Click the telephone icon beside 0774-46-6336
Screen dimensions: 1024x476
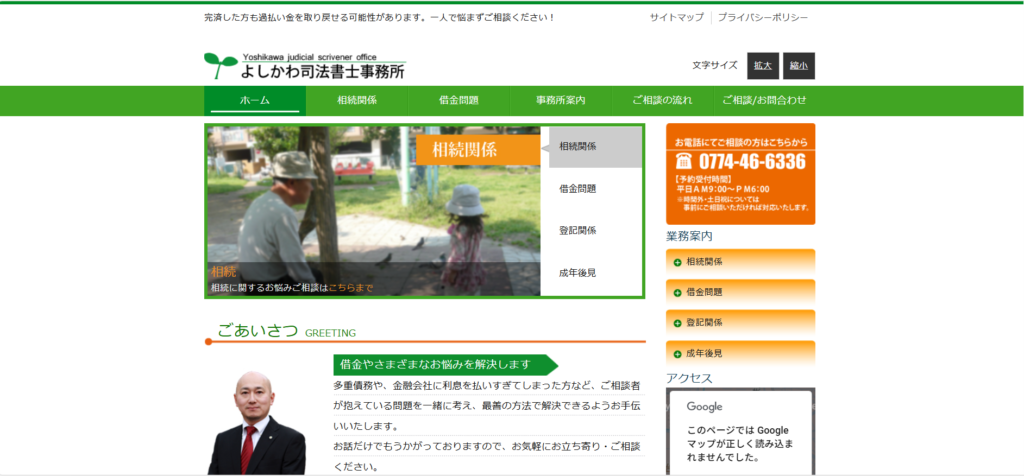tap(684, 162)
